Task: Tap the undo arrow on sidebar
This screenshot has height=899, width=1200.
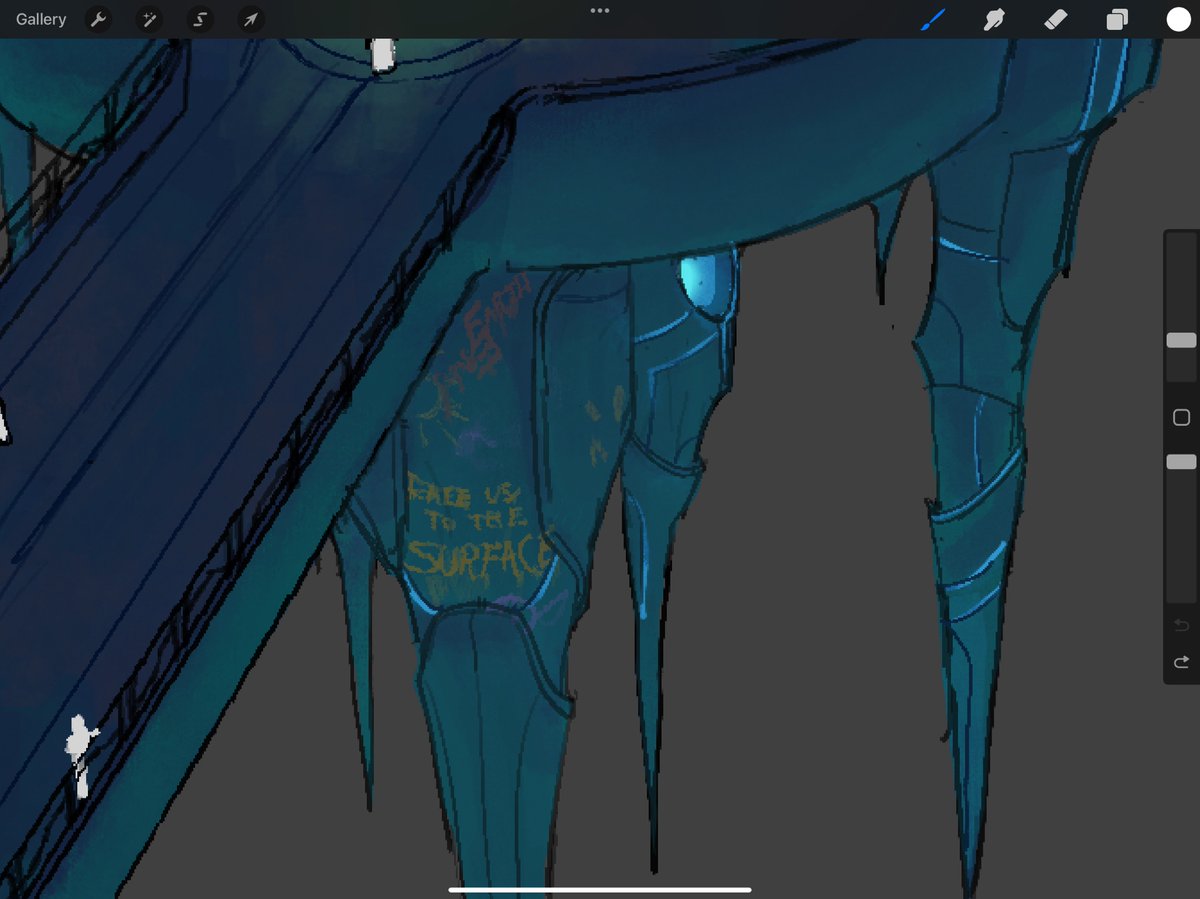Action: (1181, 625)
